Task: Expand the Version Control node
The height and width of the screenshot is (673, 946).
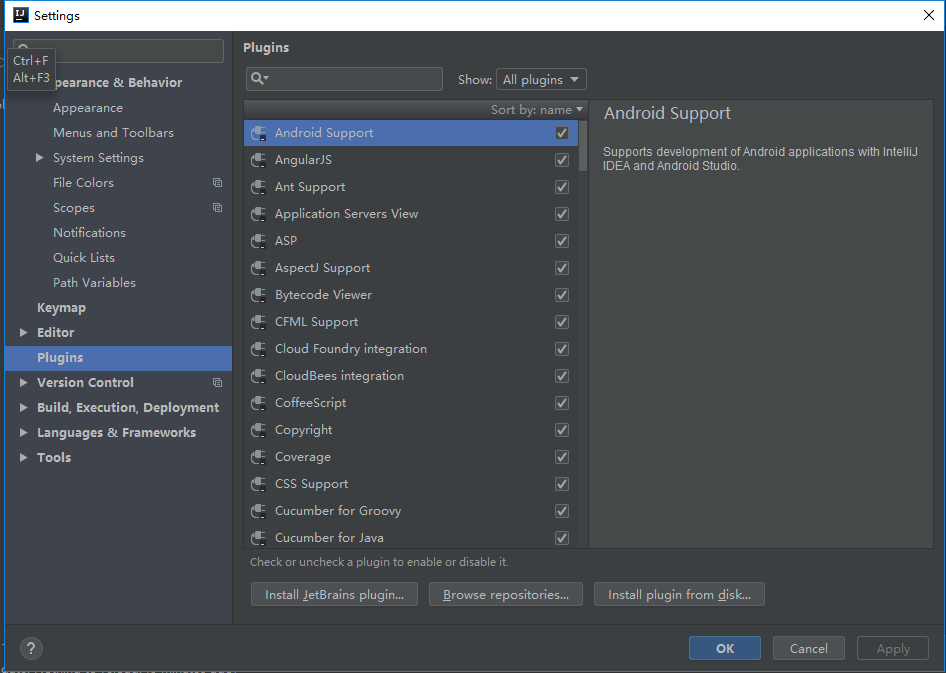Action: point(24,382)
